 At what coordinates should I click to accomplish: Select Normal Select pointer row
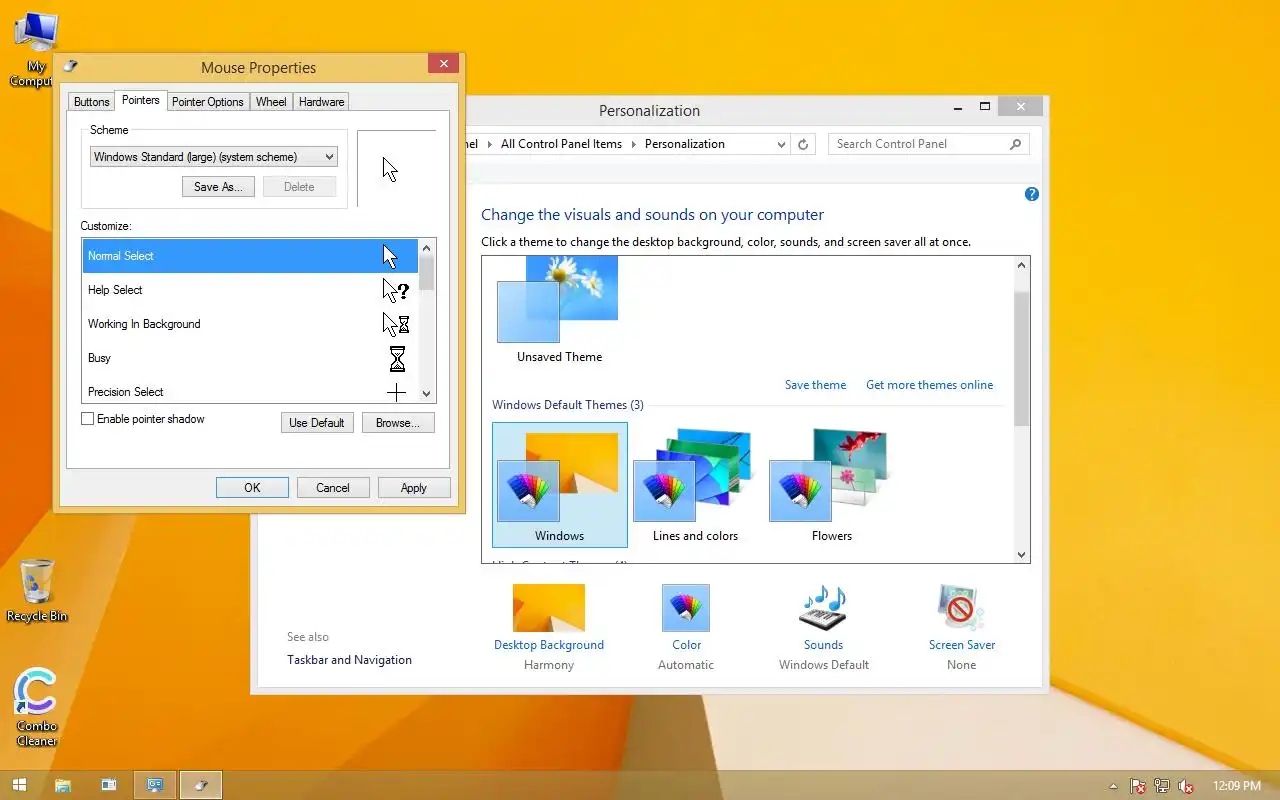pos(250,256)
